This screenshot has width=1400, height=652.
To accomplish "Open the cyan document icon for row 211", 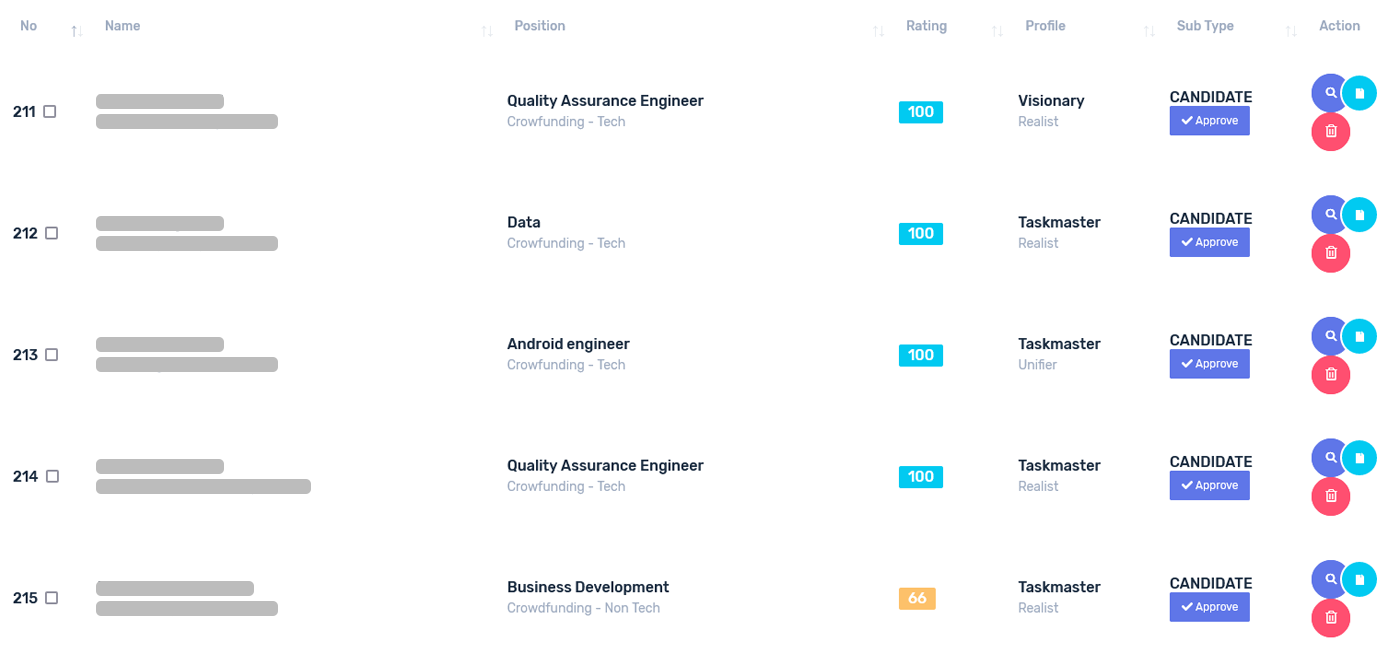I will [1359, 93].
